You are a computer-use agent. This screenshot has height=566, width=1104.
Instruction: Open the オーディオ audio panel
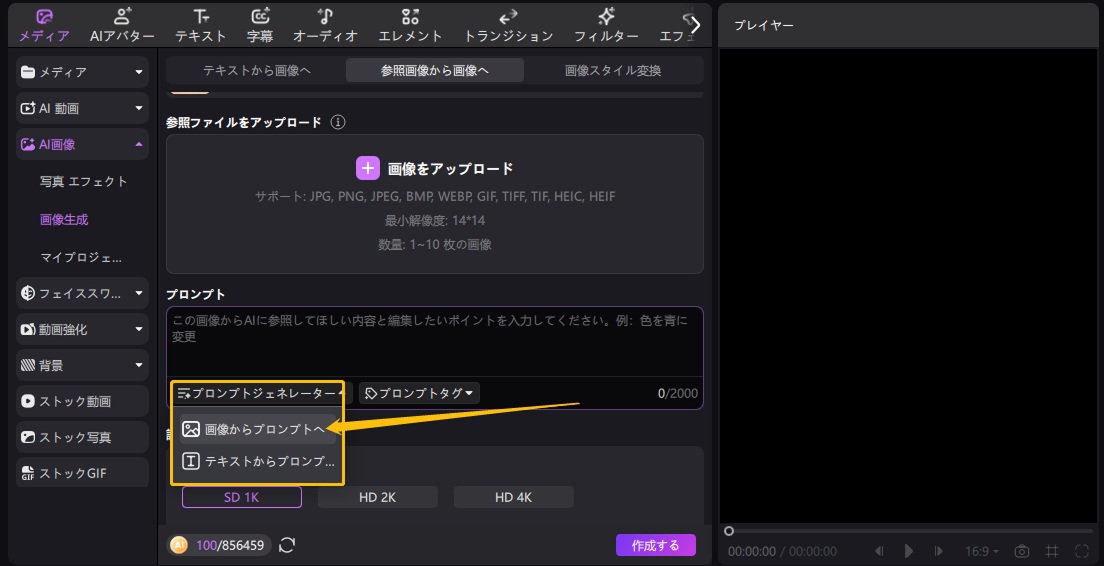pyautogui.click(x=325, y=24)
